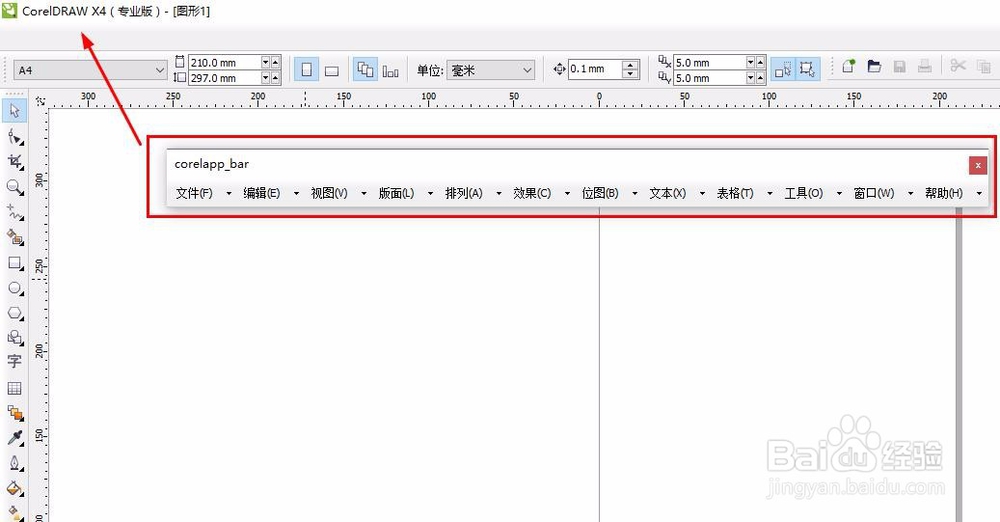This screenshot has height=522, width=1000.
Task: Switch page to Landscape orientation
Action: click(332, 70)
